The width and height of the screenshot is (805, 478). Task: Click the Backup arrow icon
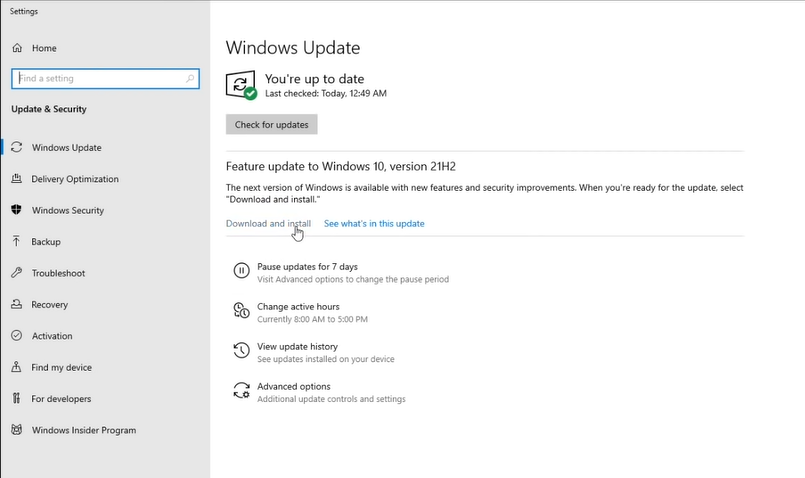pos(17,242)
